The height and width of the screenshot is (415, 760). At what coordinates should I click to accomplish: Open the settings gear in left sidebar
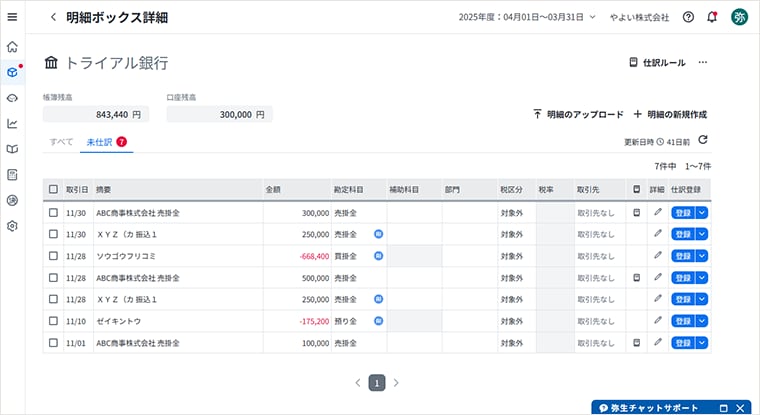click(x=12, y=226)
